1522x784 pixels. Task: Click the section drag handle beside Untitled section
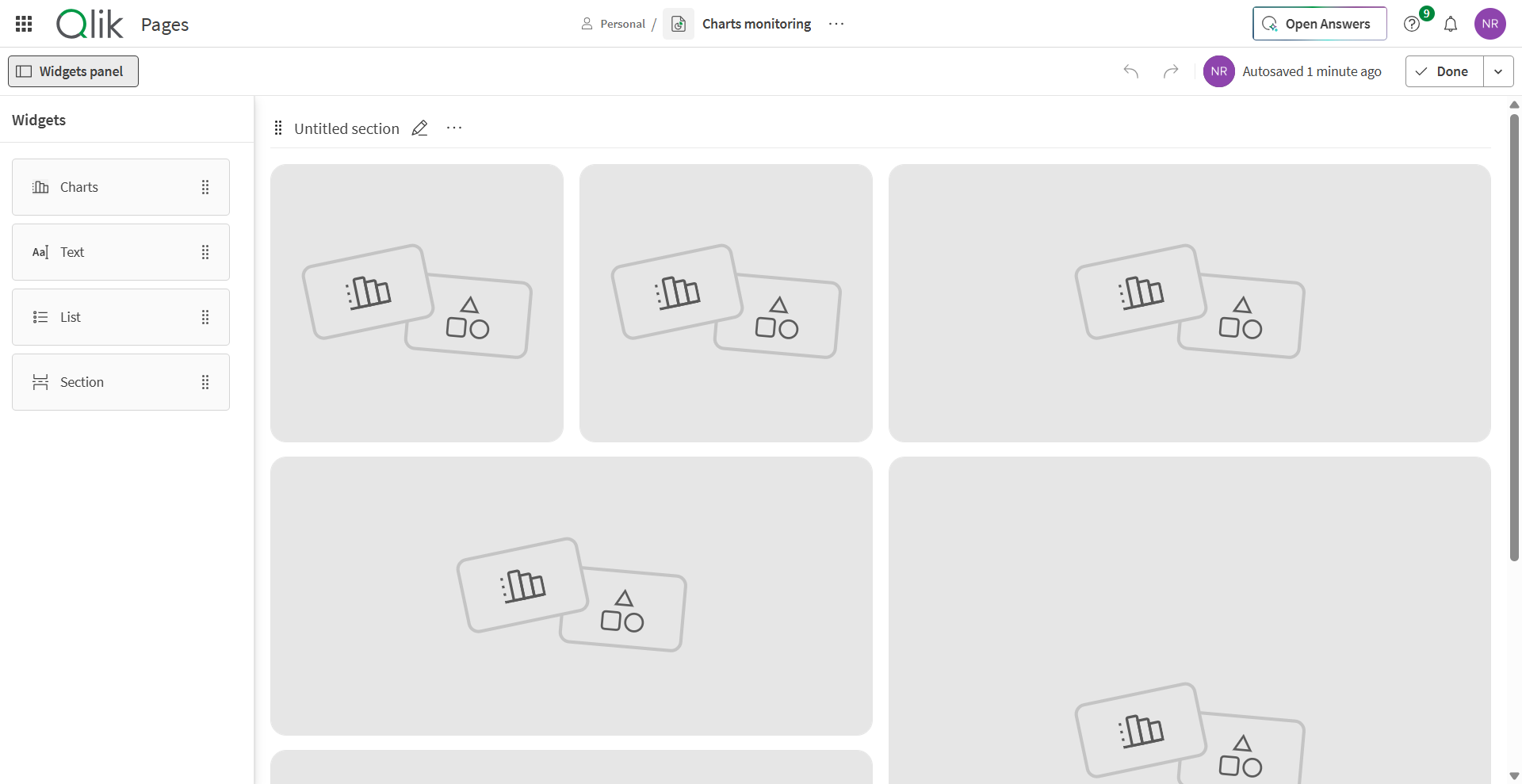tap(278, 128)
